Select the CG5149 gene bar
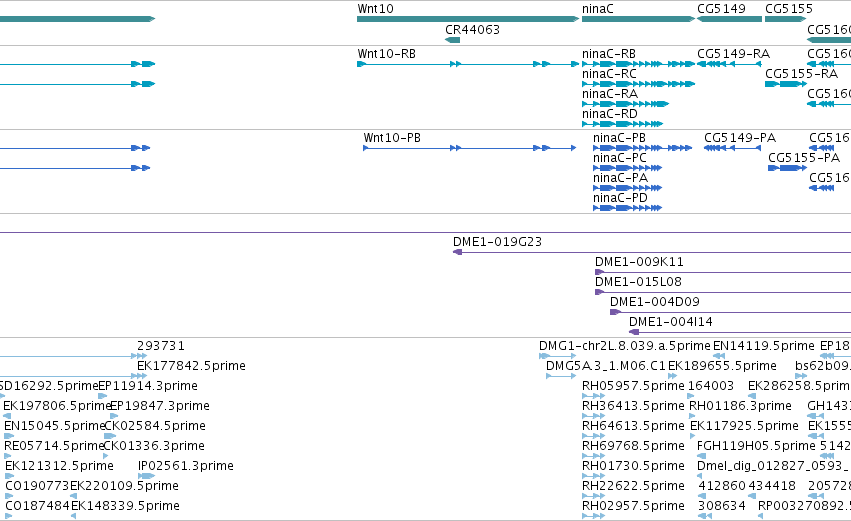 (729, 19)
